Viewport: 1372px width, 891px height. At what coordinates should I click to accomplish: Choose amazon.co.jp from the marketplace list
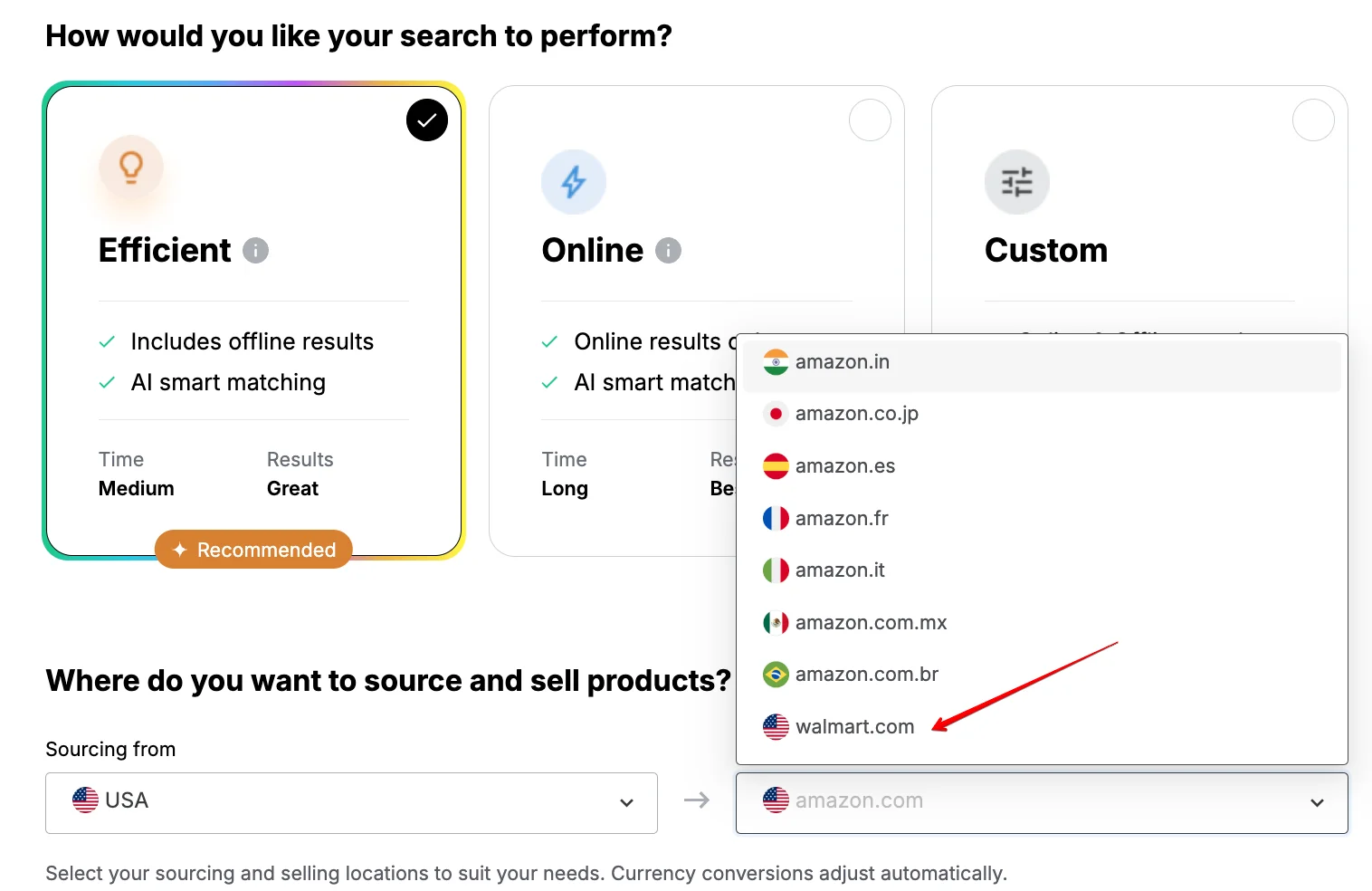point(1042,414)
